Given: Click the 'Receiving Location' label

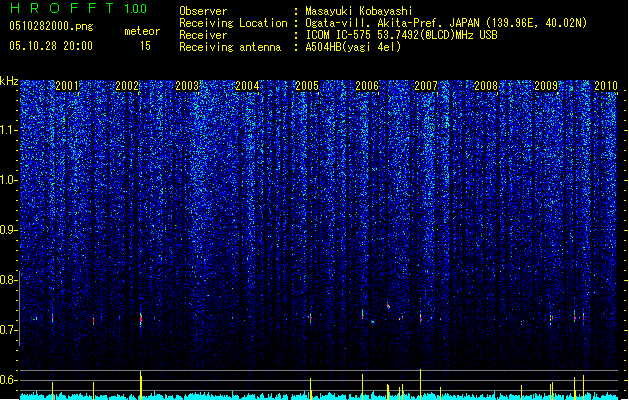Looking at the screenshot, I should (233, 23).
